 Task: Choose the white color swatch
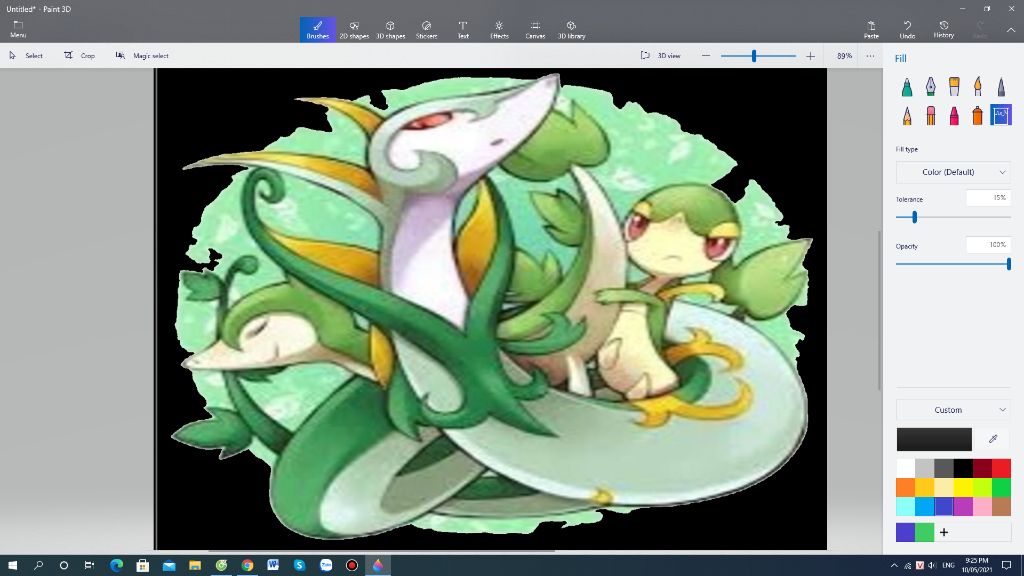[905, 468]
